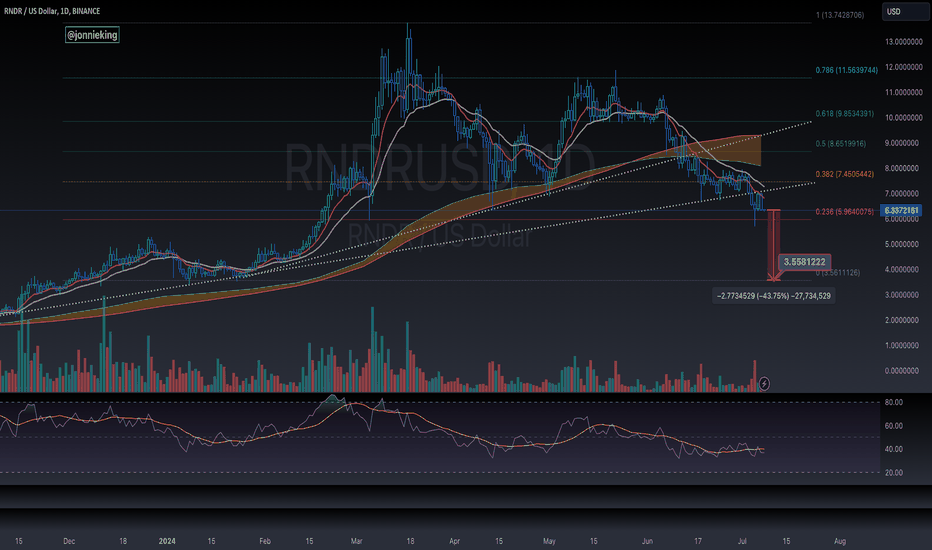The image size is (932, 550).
Task: Click the 3.5581222 target price label
Action: click(804, 262)
